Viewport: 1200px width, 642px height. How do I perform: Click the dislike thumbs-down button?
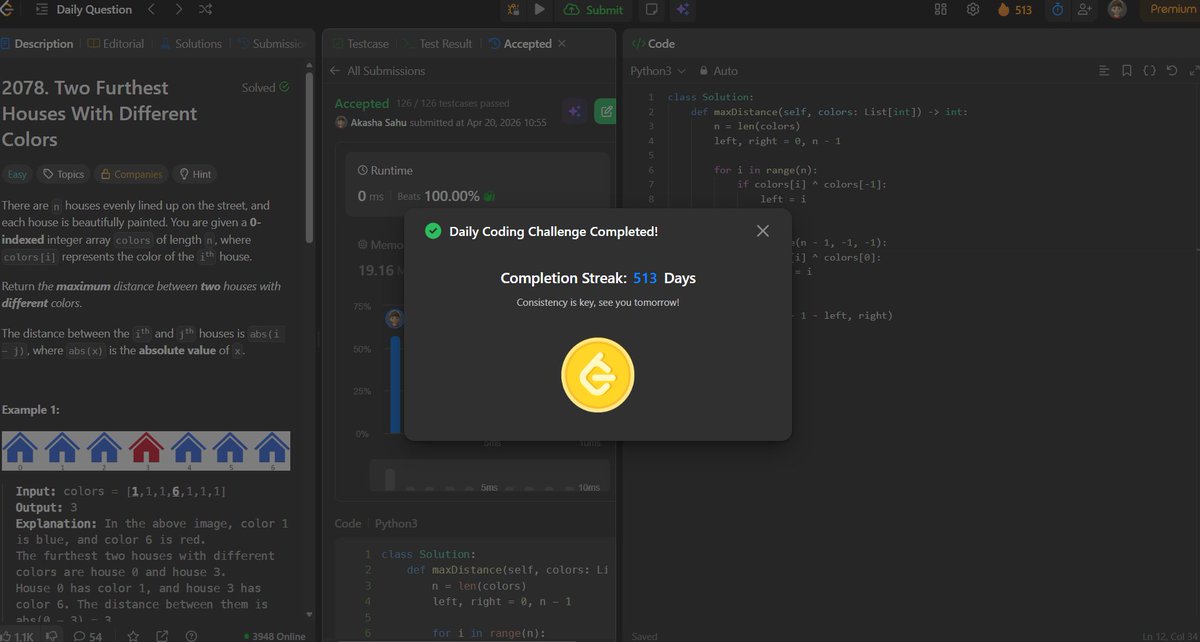pyautogui.click(x=54, y=636)
